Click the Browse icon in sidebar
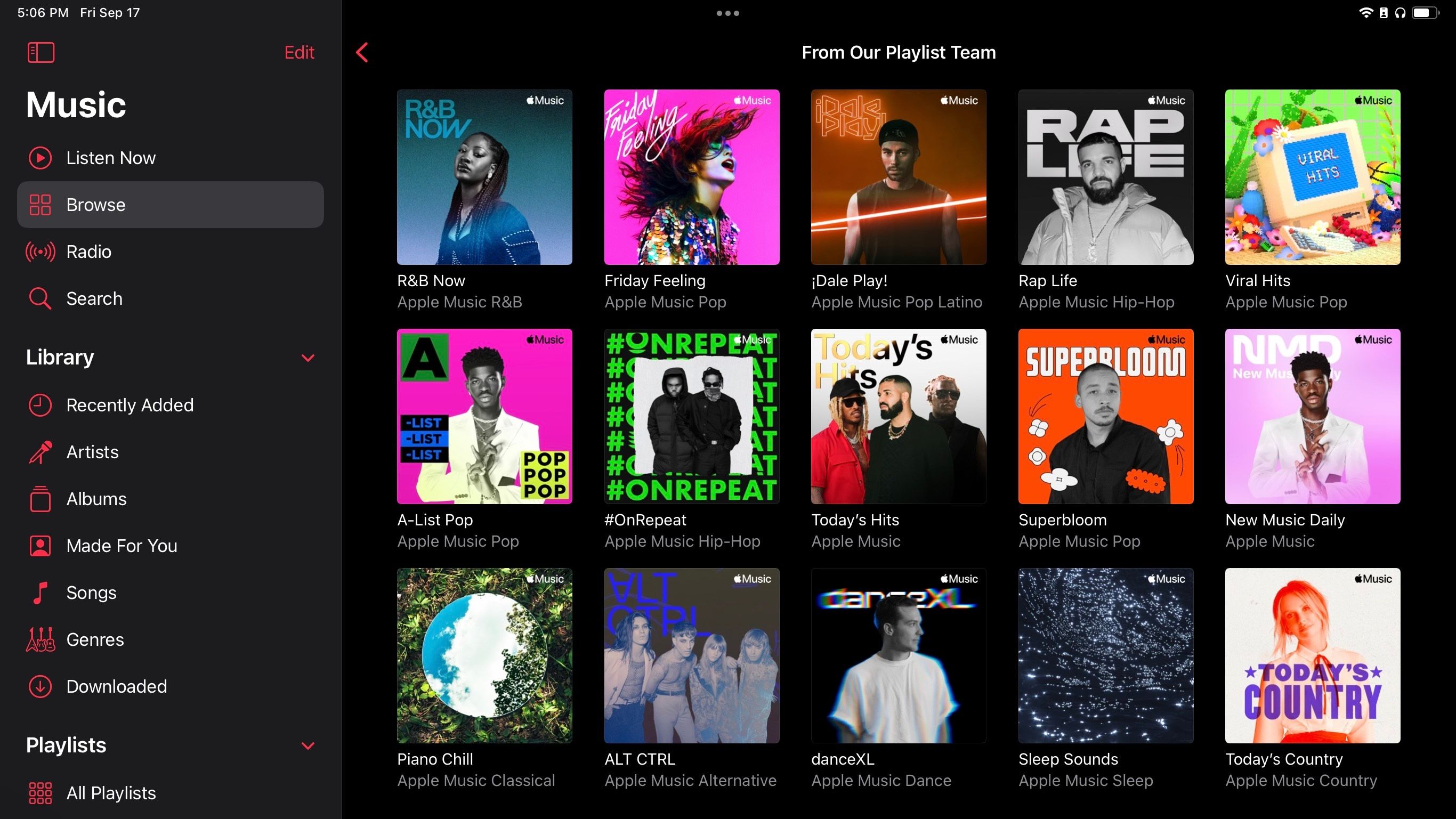Image resolution: width=1456 pixels, height=819 pixels. pos(40,204)
